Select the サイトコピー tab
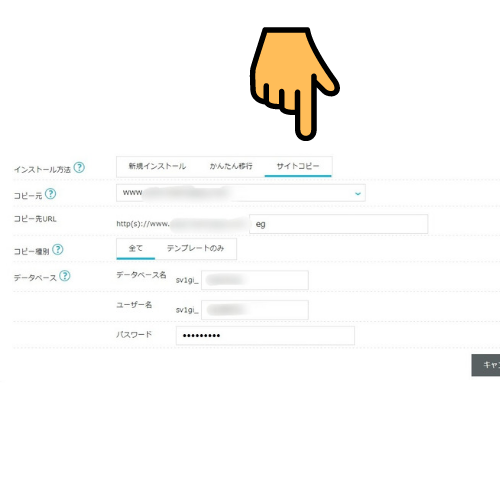The height and width of the screenshot is (500, 500). 298,166
